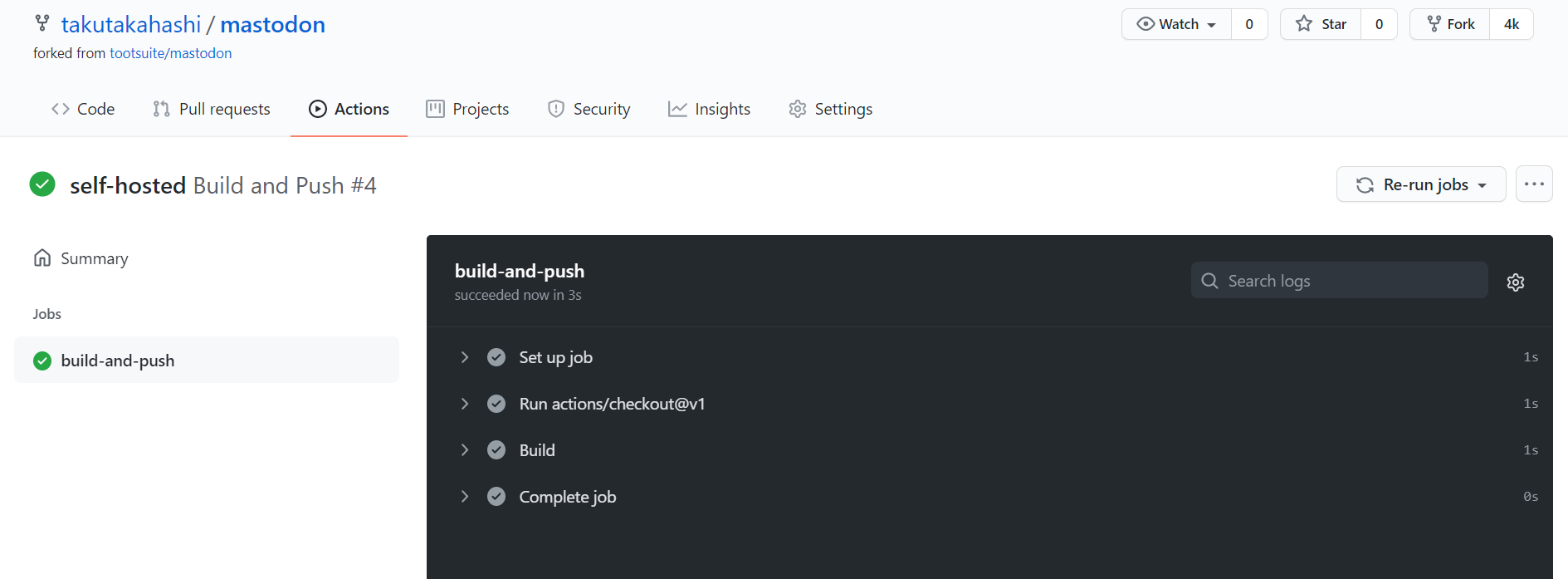The height and width of the screenshot is (579, 1568).
Task: Open the Re-run jobs dropdown
Action: [1421, 184]
